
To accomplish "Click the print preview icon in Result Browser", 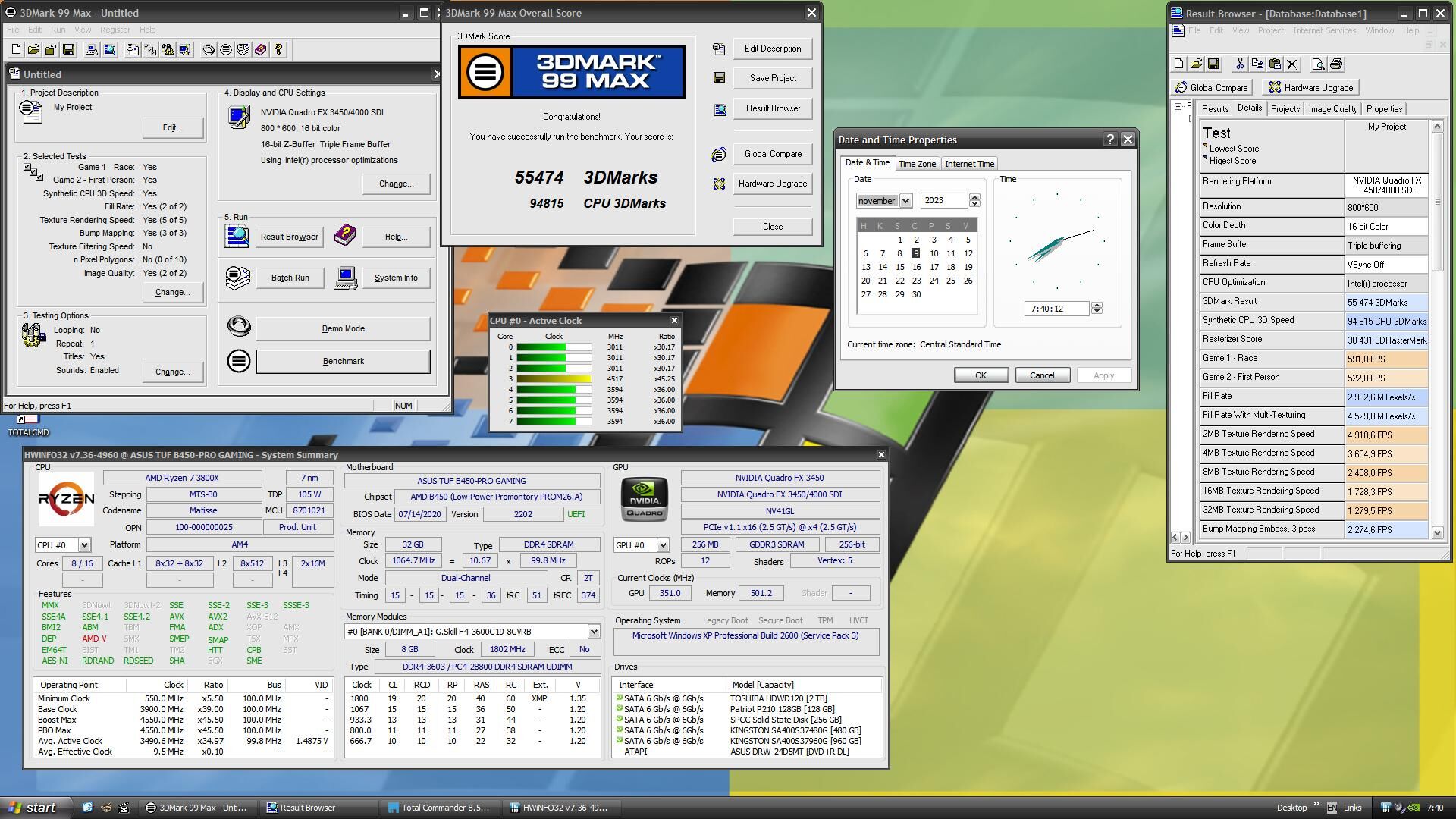I will click(x=1318, y=64).
